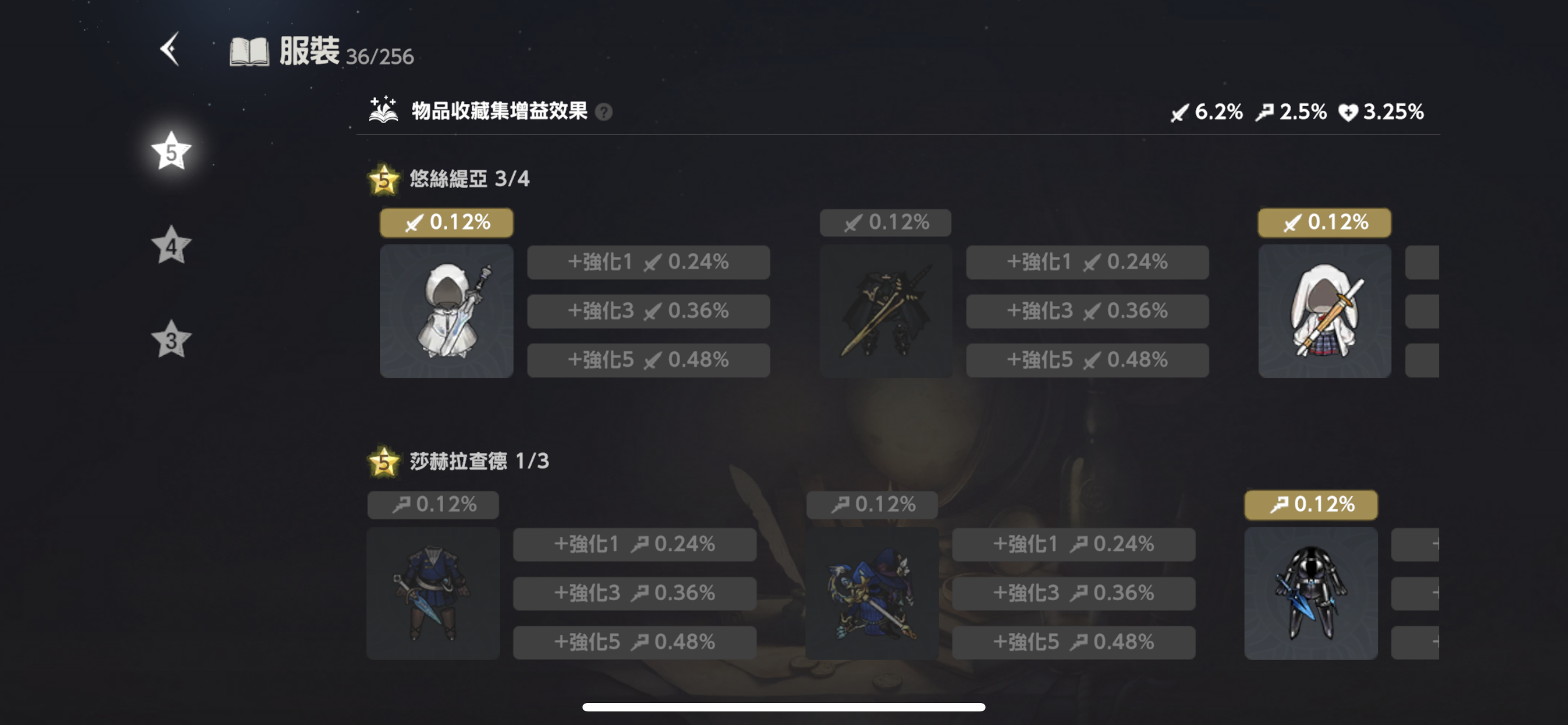Image resolution: width=1568 pixels, height=725 pixels.
Task: Switch to the 3-star filter tab
Action: (x=171, y=339)
